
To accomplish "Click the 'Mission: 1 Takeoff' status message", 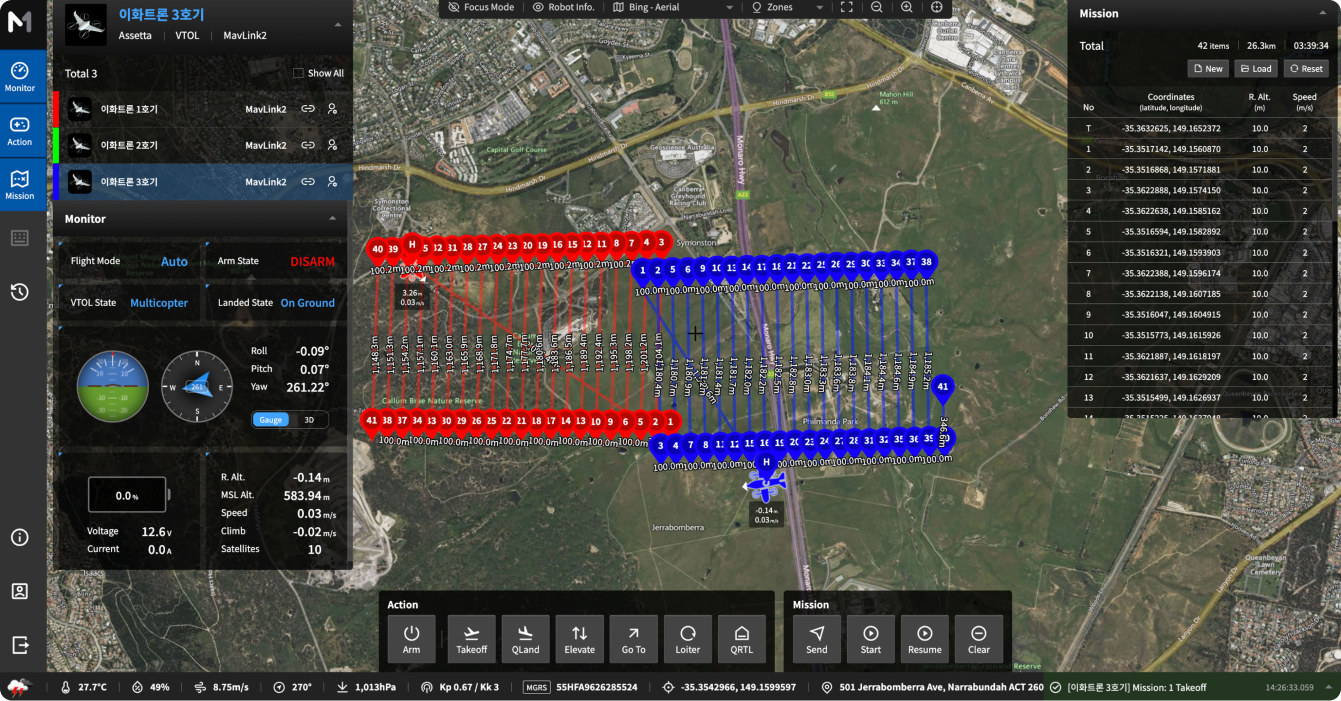I will pyautogui.click(x=1137, y=687).
